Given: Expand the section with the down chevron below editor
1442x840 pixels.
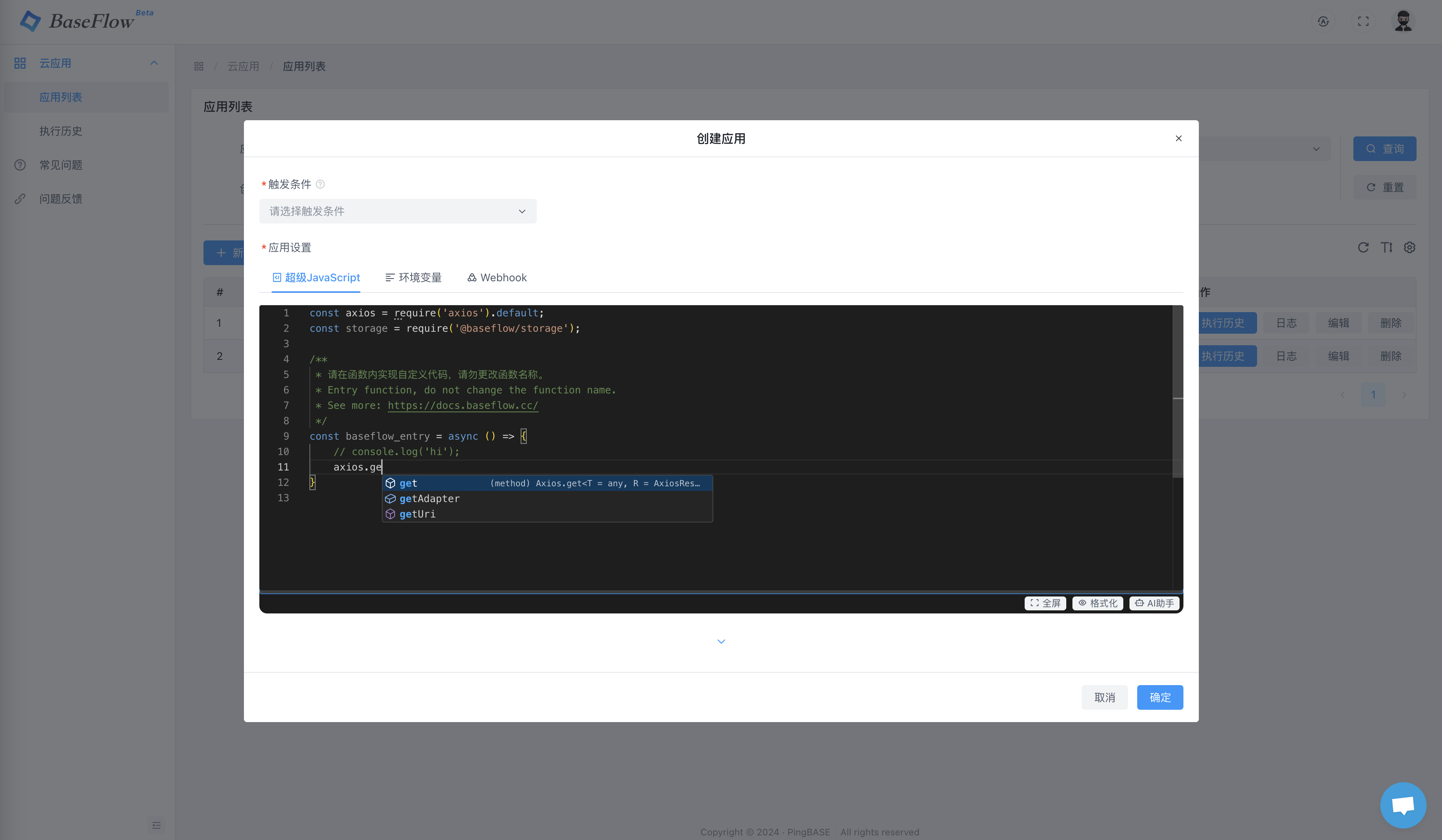Looking at the screenshot, I should (x=721, y=642).
